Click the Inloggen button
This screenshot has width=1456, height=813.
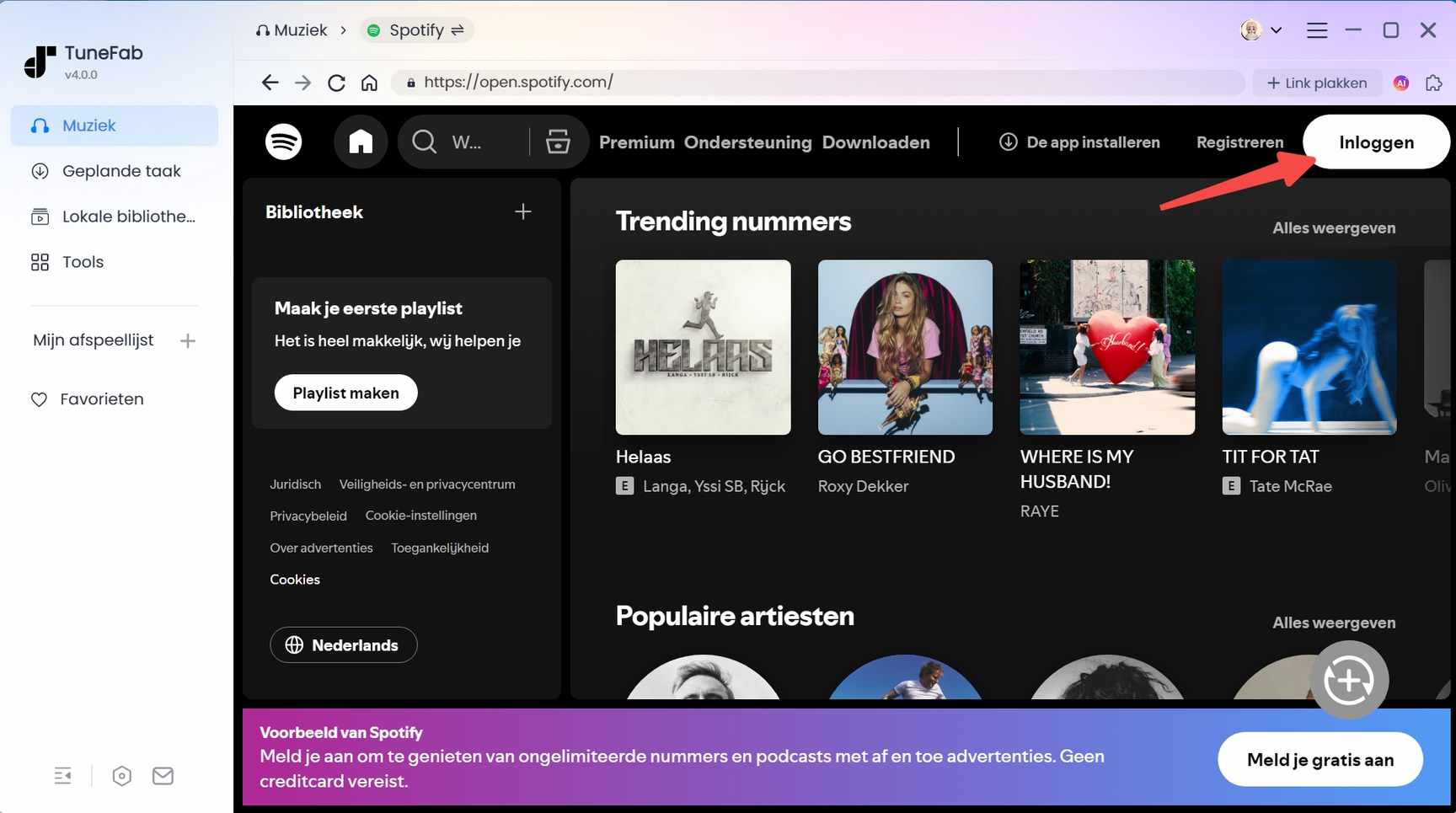tap(1377, 142)
